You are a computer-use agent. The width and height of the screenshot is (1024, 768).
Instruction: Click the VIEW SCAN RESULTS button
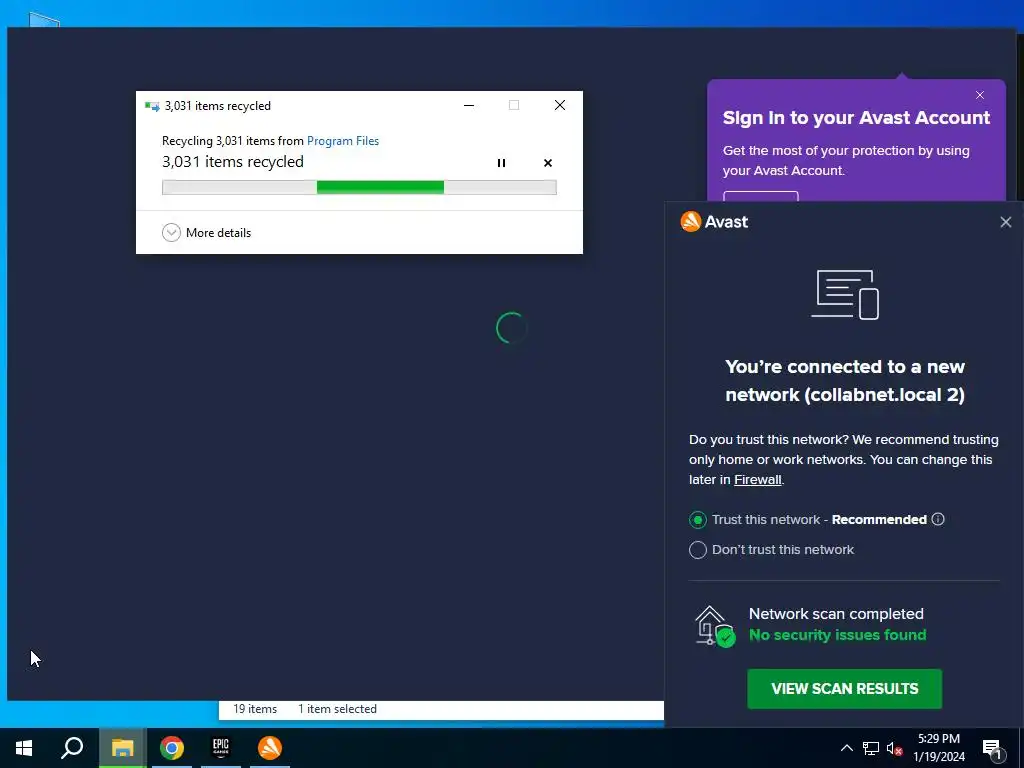(x=844, y=689)
